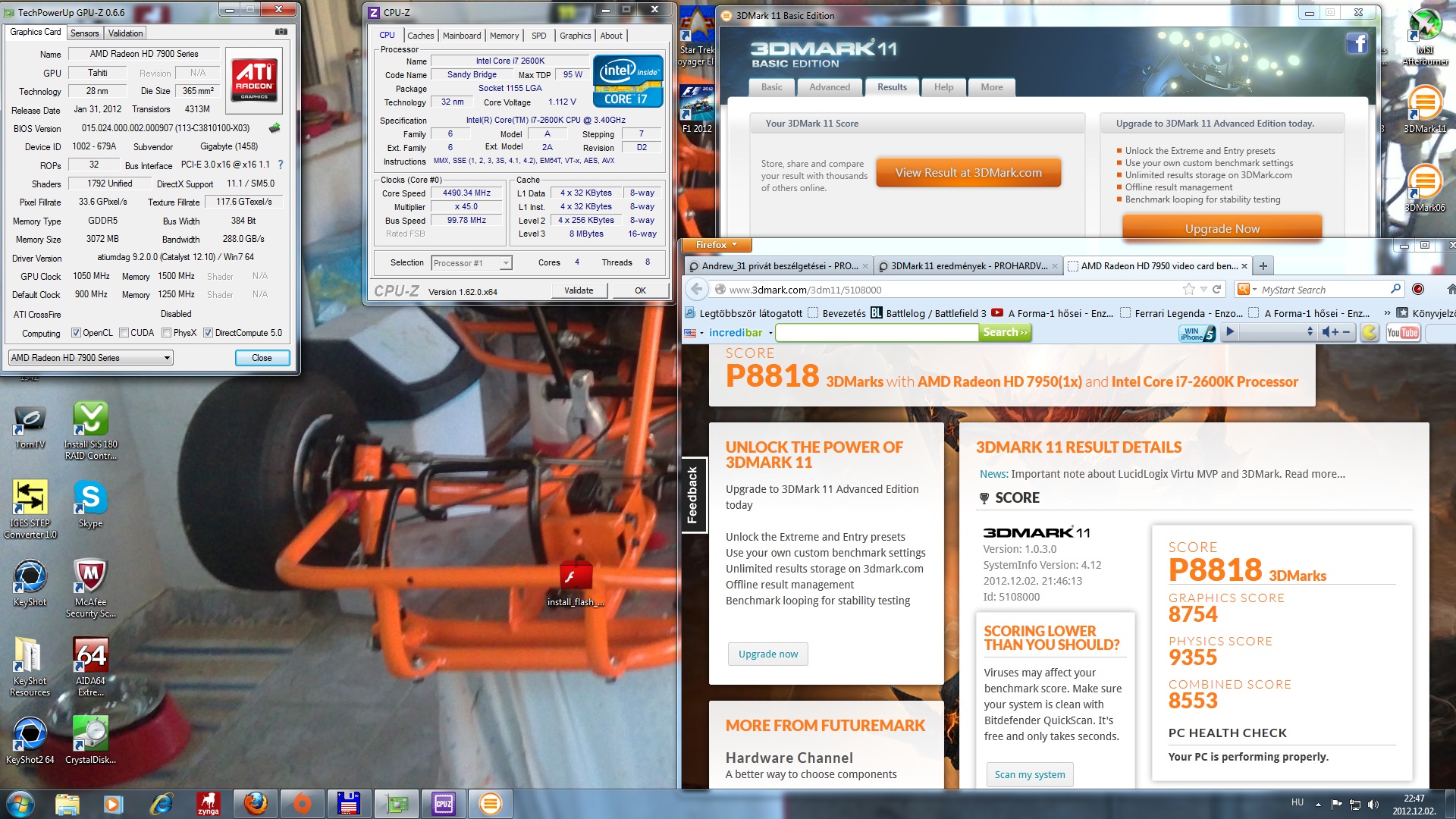1456x819 pixels.
Task: Switch to the Sensors tab in GPU-Z
Action: (x=84, y=33)
